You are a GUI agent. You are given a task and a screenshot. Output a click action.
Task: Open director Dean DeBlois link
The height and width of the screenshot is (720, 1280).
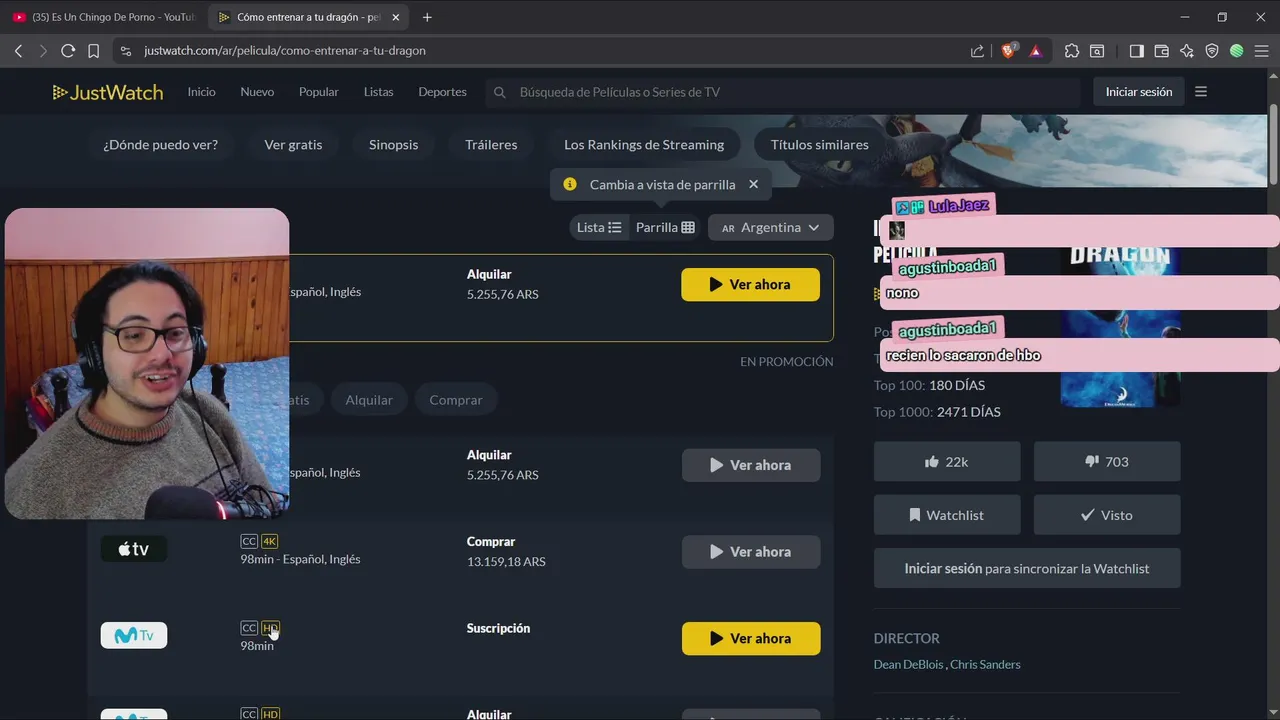[908, 664]
